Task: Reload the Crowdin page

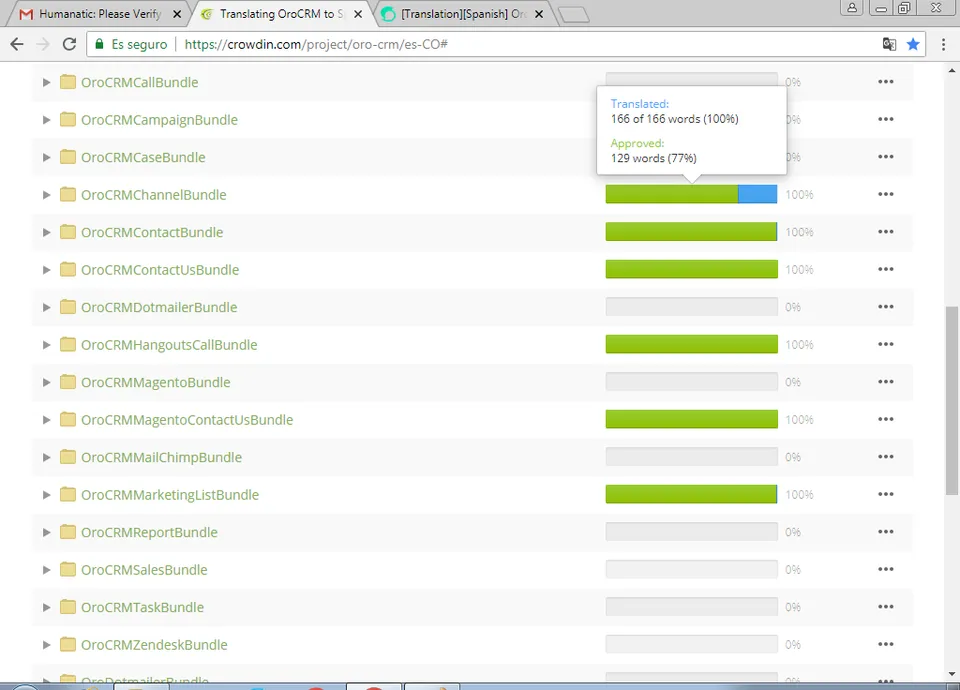Action: pyautogui.click(x=69, y=44)
